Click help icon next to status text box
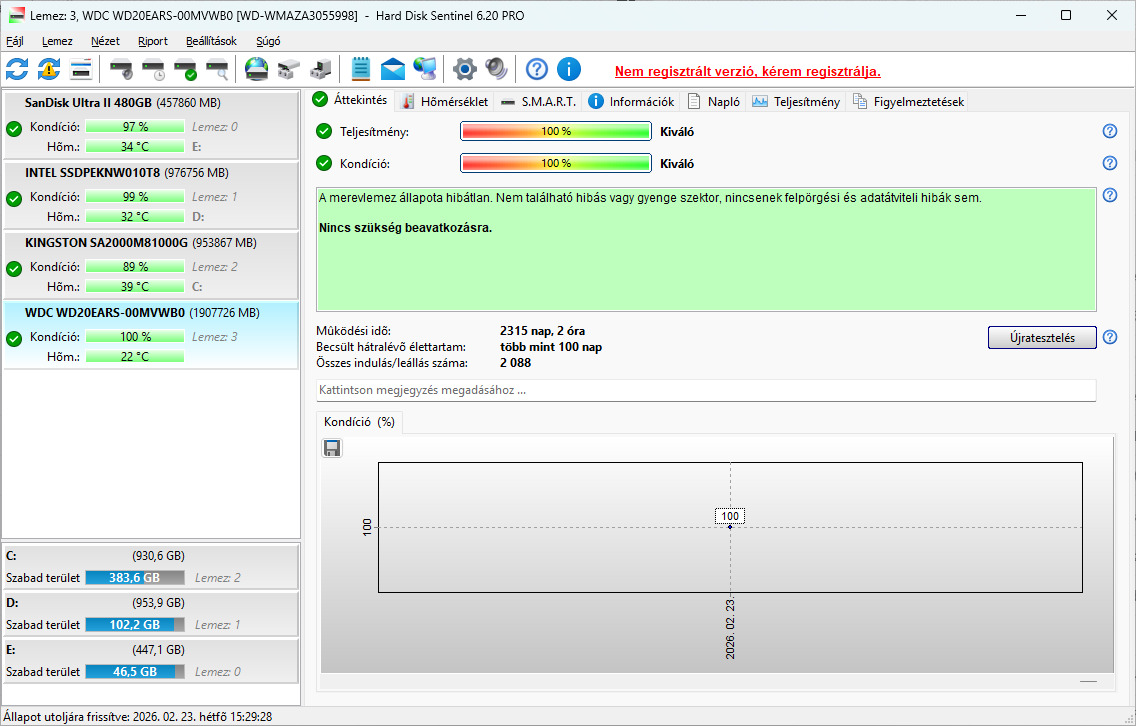The image size is (1136, 726). coord(1110,195)
